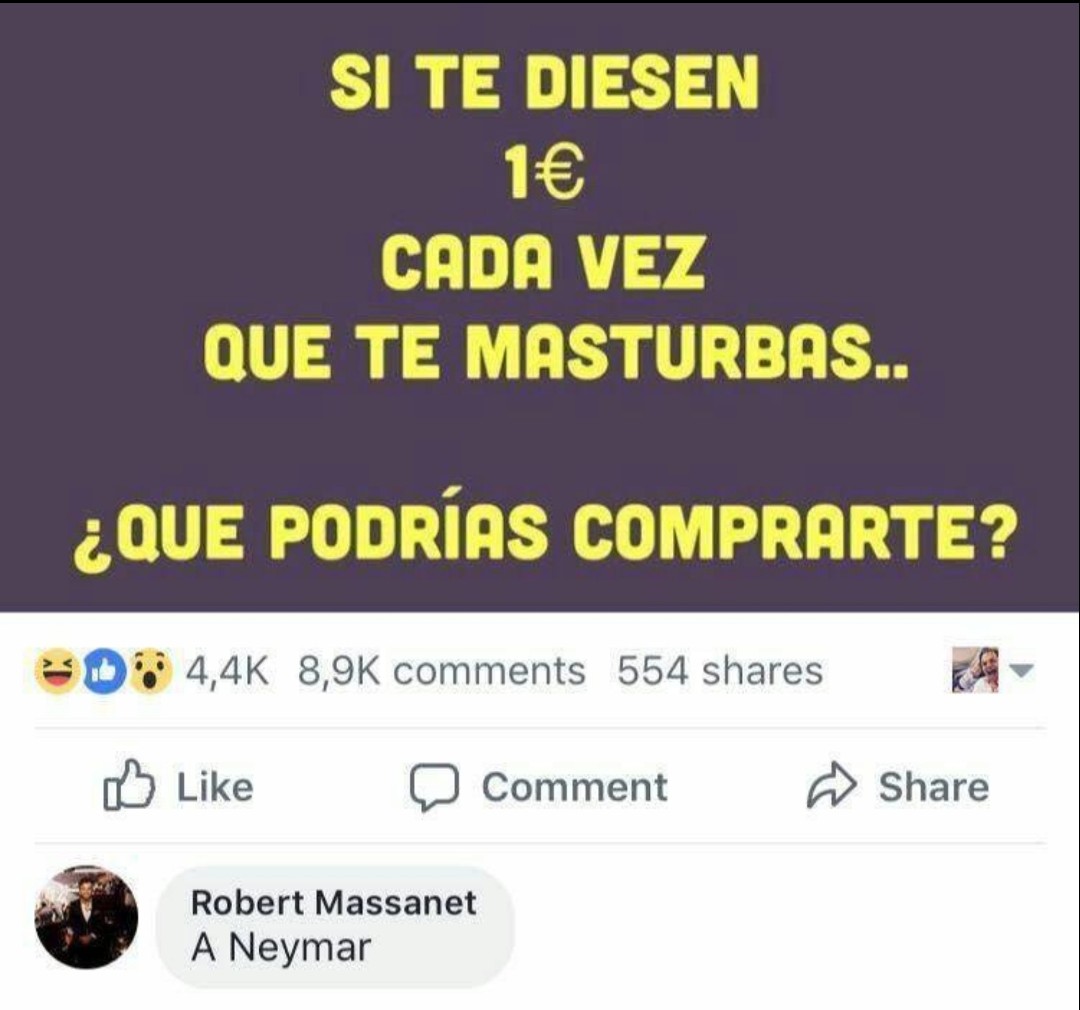The width and height of the screenshot is (1080, 1010).
Task: Click the Comment speech bubble icon
Action: click(x=434, y=787)
